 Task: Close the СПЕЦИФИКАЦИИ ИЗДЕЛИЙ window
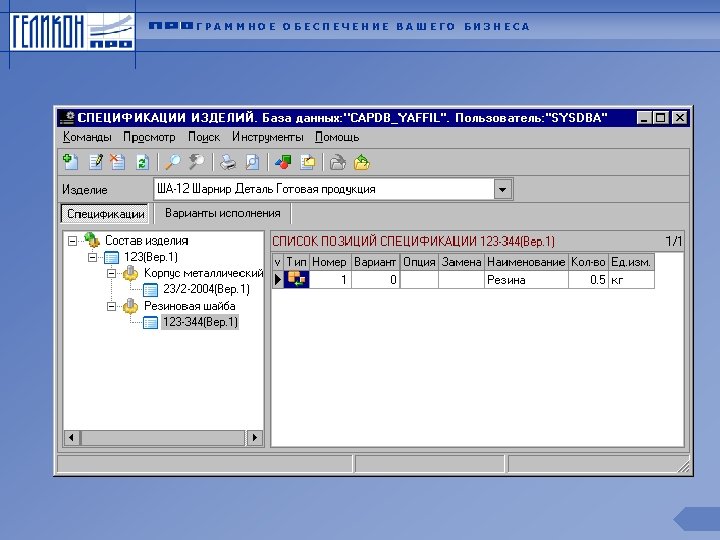(680, 118)
